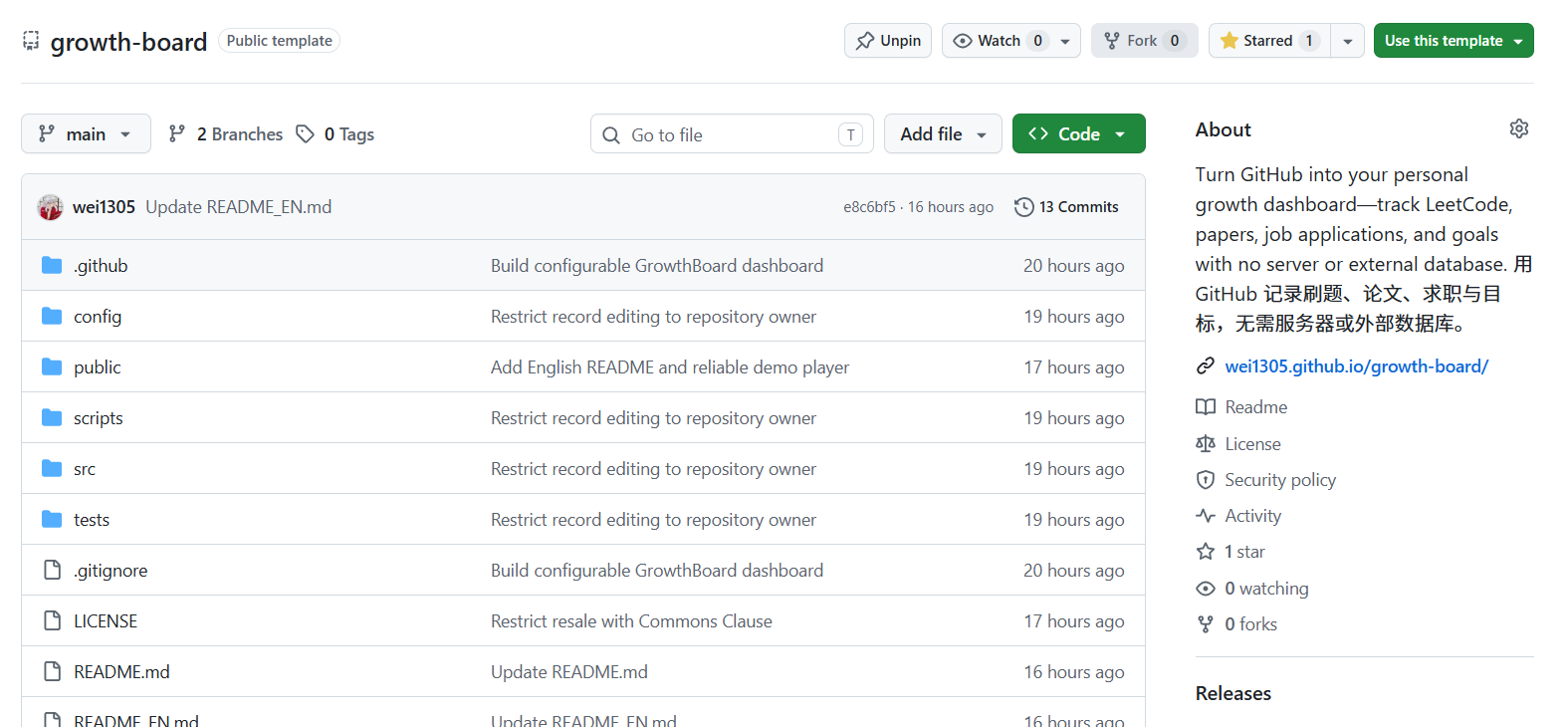Click the tag icon beside 0 Tags

pos(306,133)
